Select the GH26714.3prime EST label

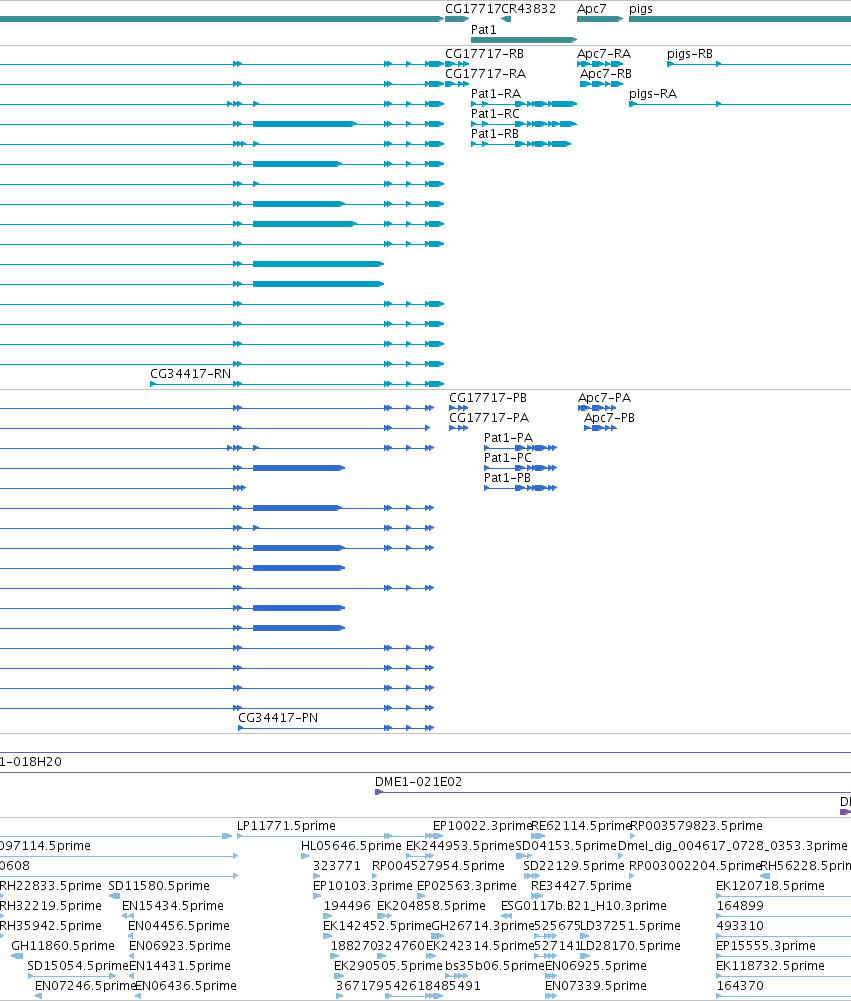point(482,926)
